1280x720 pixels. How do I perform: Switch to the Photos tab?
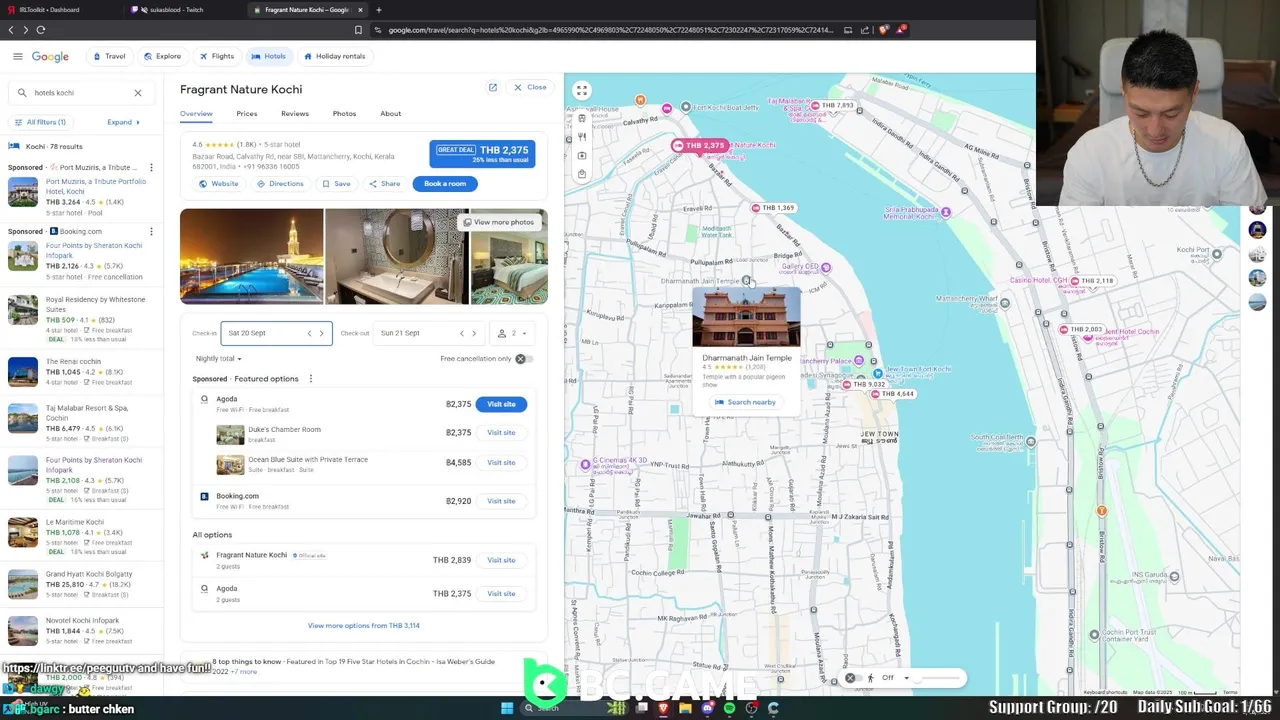point(344,113)
